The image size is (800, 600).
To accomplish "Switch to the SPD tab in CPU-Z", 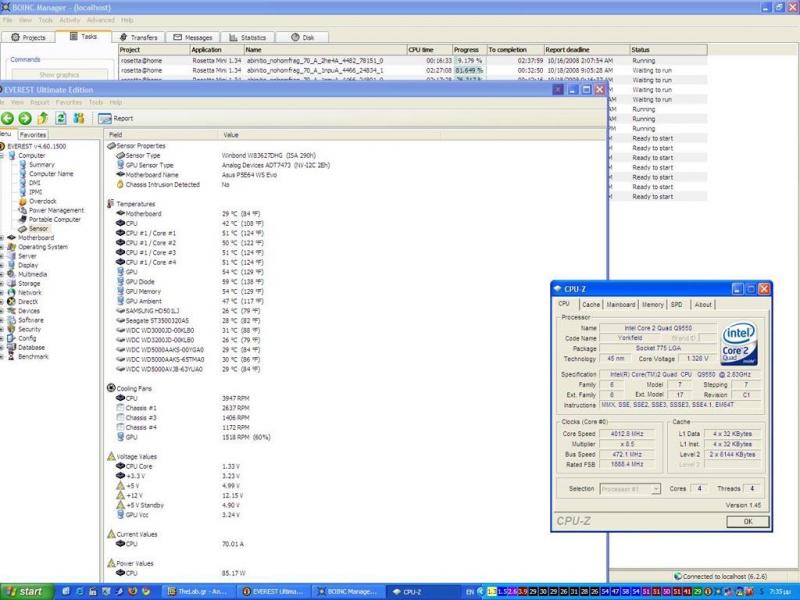I will click(x=677, y=305).
